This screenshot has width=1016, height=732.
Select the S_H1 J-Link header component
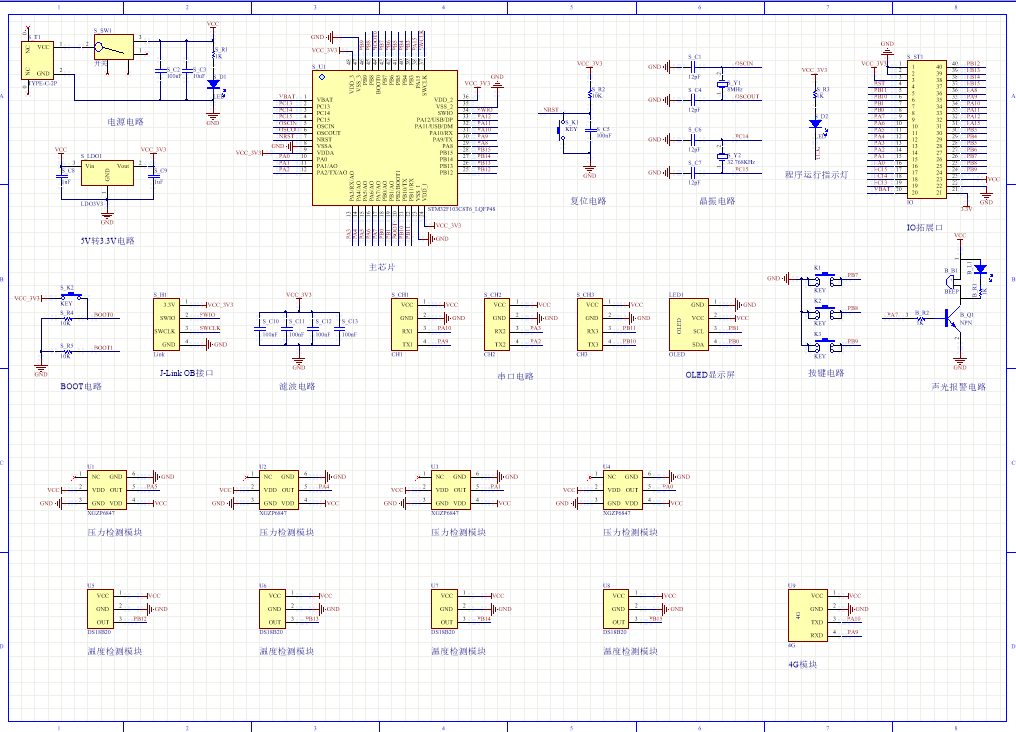[167, 325]
